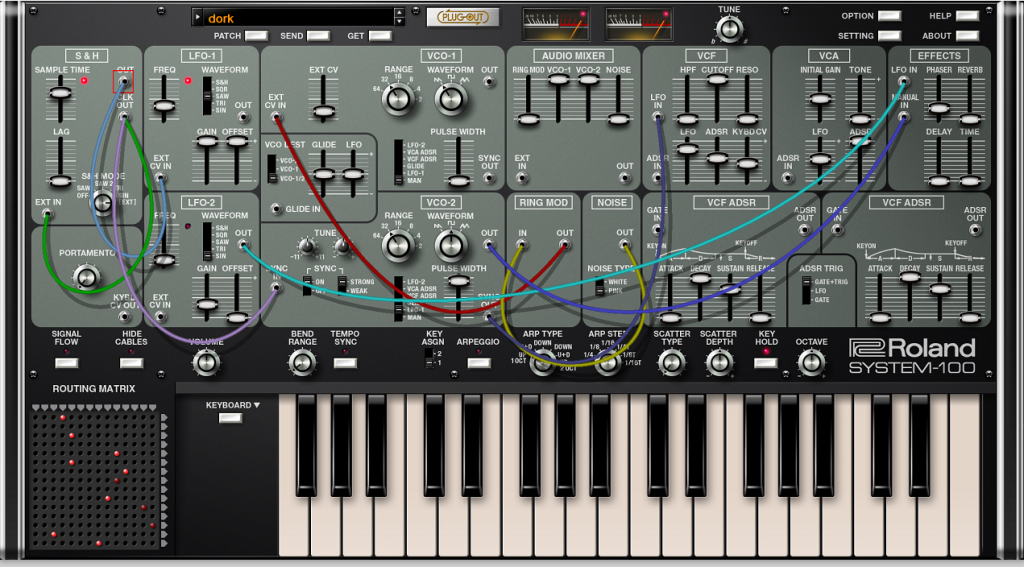Click the VCO-1 SYNC OUT jack
Screen dimensions: 1024x567
pos(489,177)
